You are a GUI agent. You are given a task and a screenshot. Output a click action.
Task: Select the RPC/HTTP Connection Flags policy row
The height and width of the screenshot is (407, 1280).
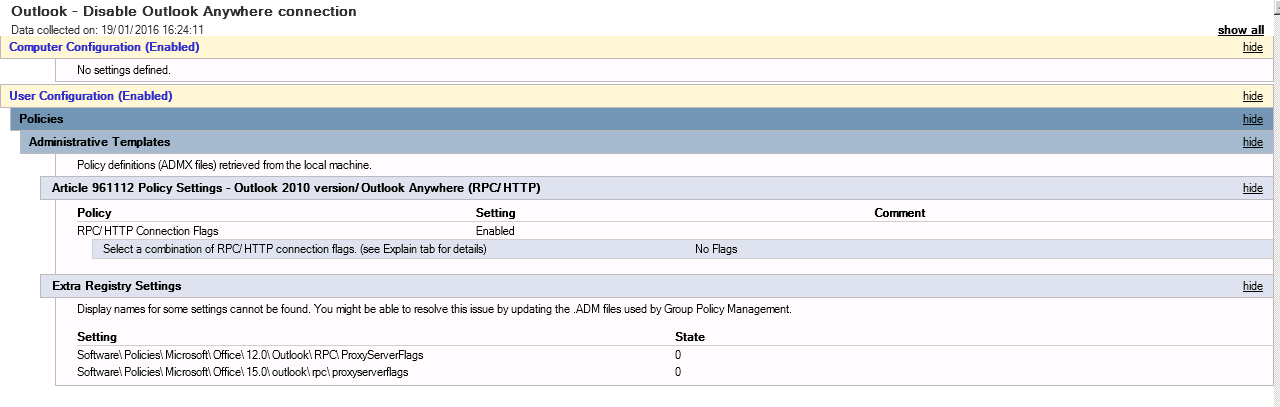pyautogui.click(x=672, y=230)
